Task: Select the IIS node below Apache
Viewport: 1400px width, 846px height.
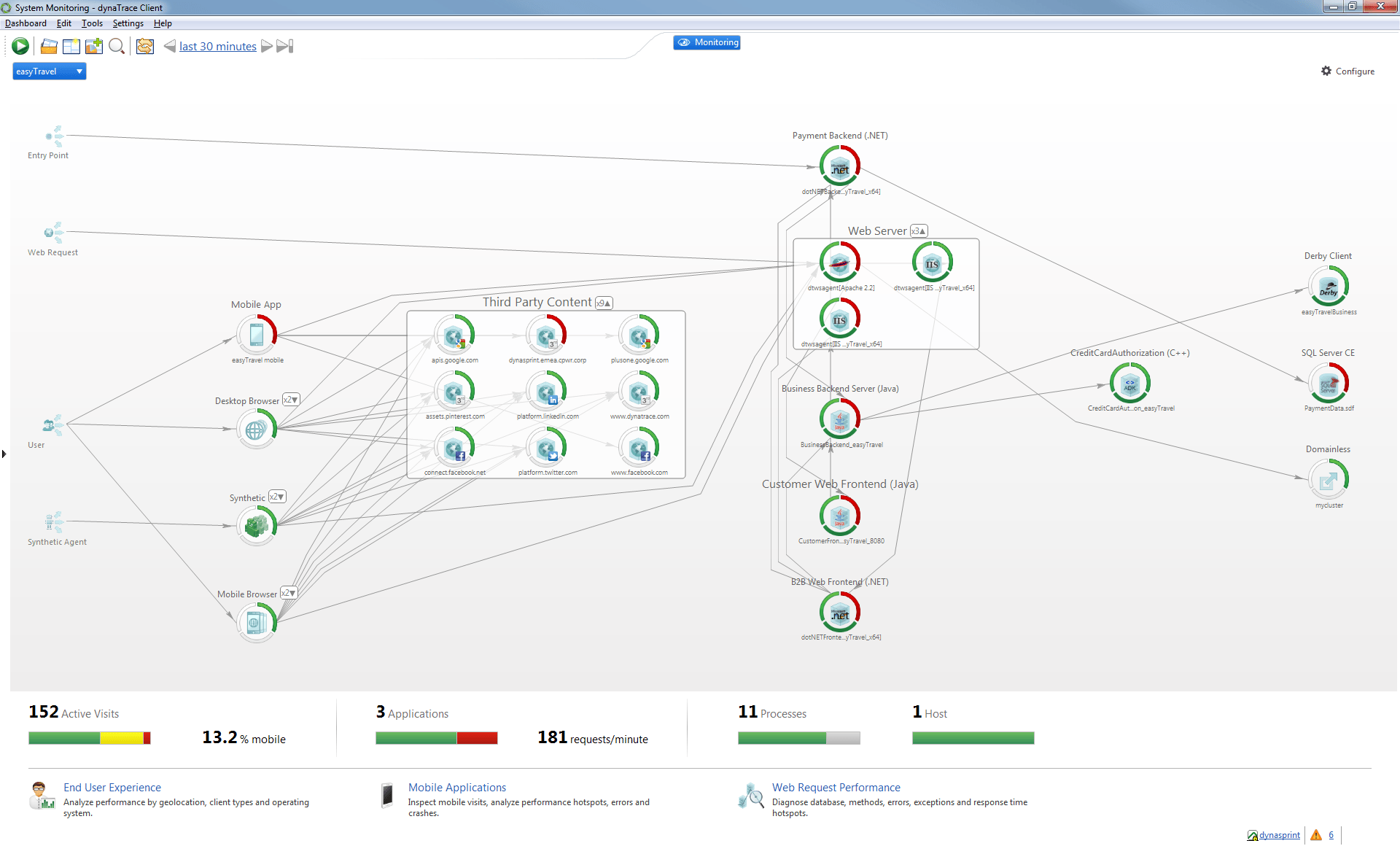Action: [x=840, y=319]
